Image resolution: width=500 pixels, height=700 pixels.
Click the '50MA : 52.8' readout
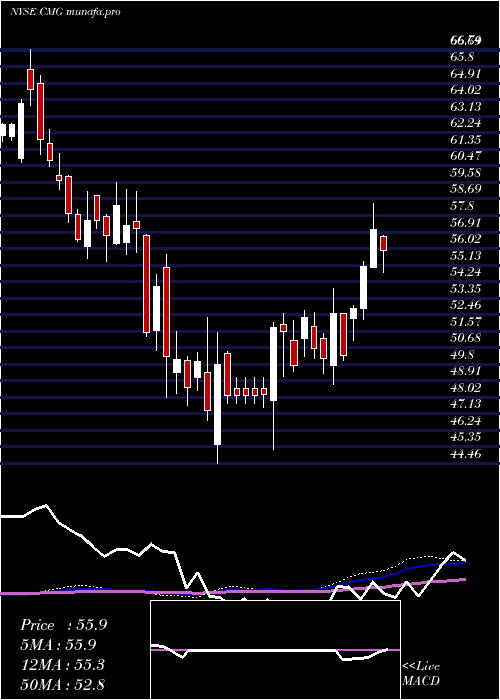coord(62,684)
